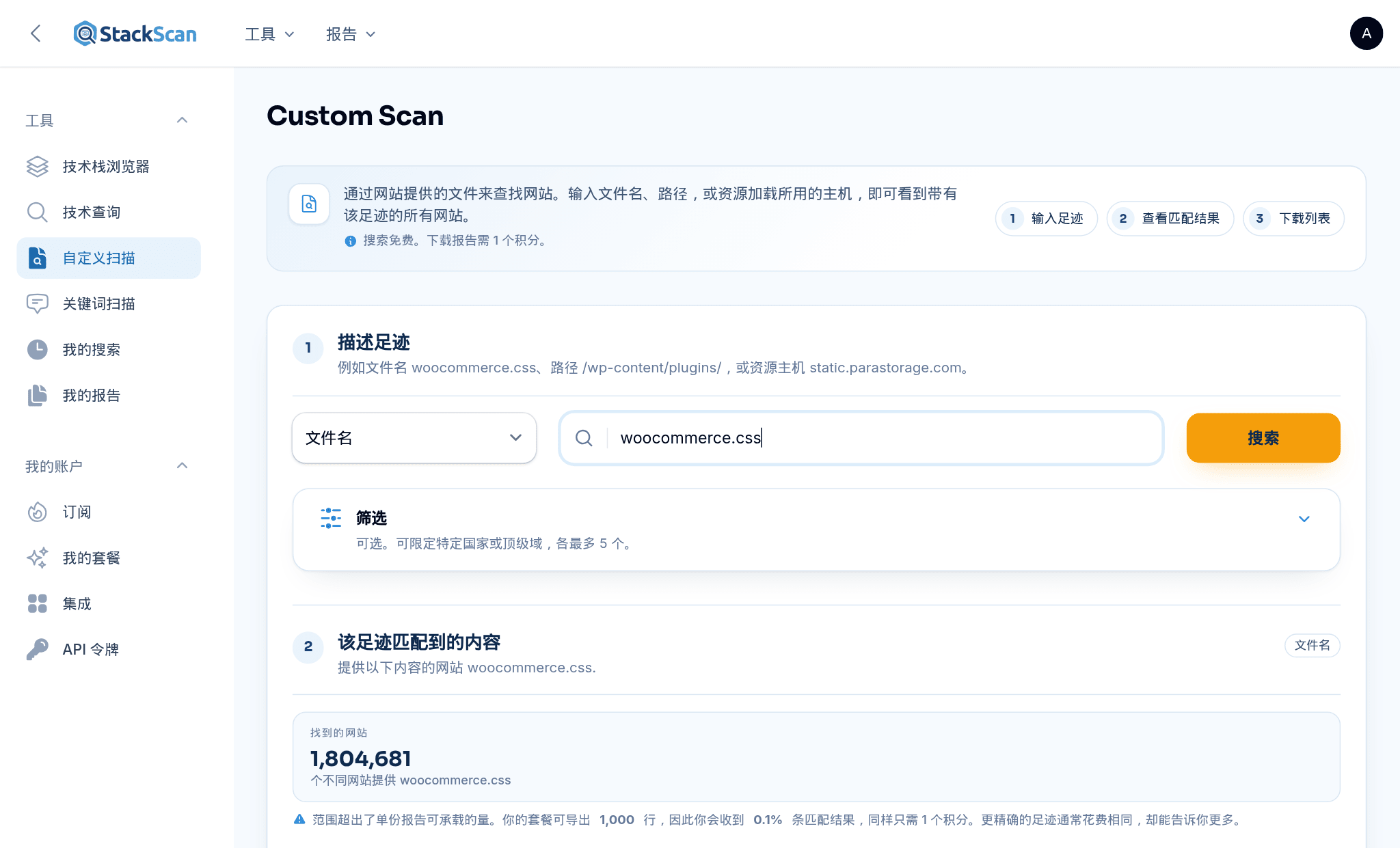Viewport: 1400px width, 848px height.
Task: Open the 报告 top menu
Action: 351,34
